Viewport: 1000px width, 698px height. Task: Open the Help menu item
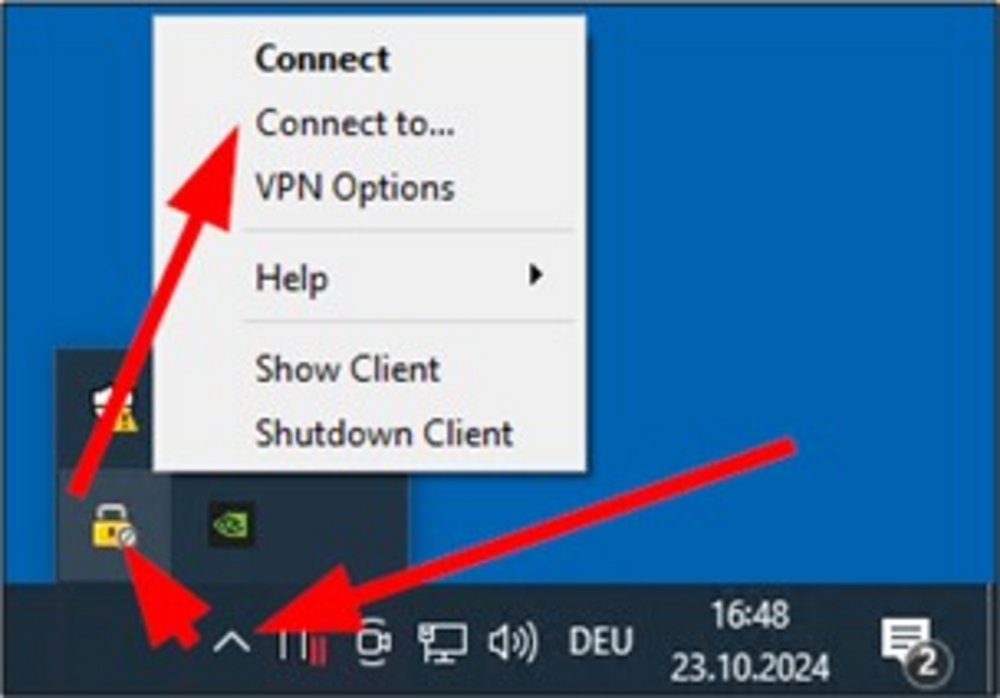click(x=291, y=278)
